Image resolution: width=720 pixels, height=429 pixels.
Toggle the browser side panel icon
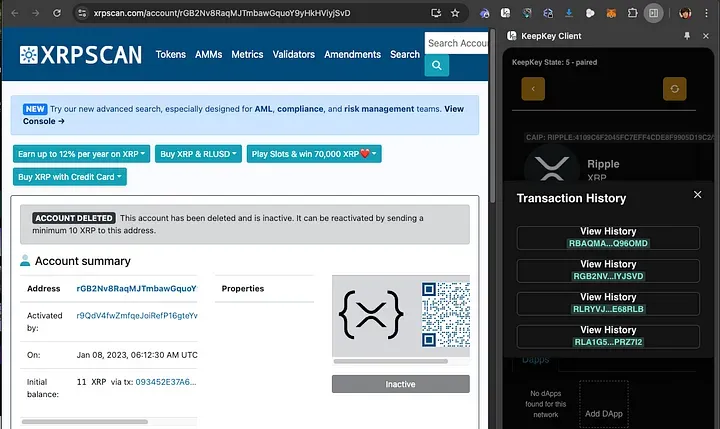coord(653,13)
